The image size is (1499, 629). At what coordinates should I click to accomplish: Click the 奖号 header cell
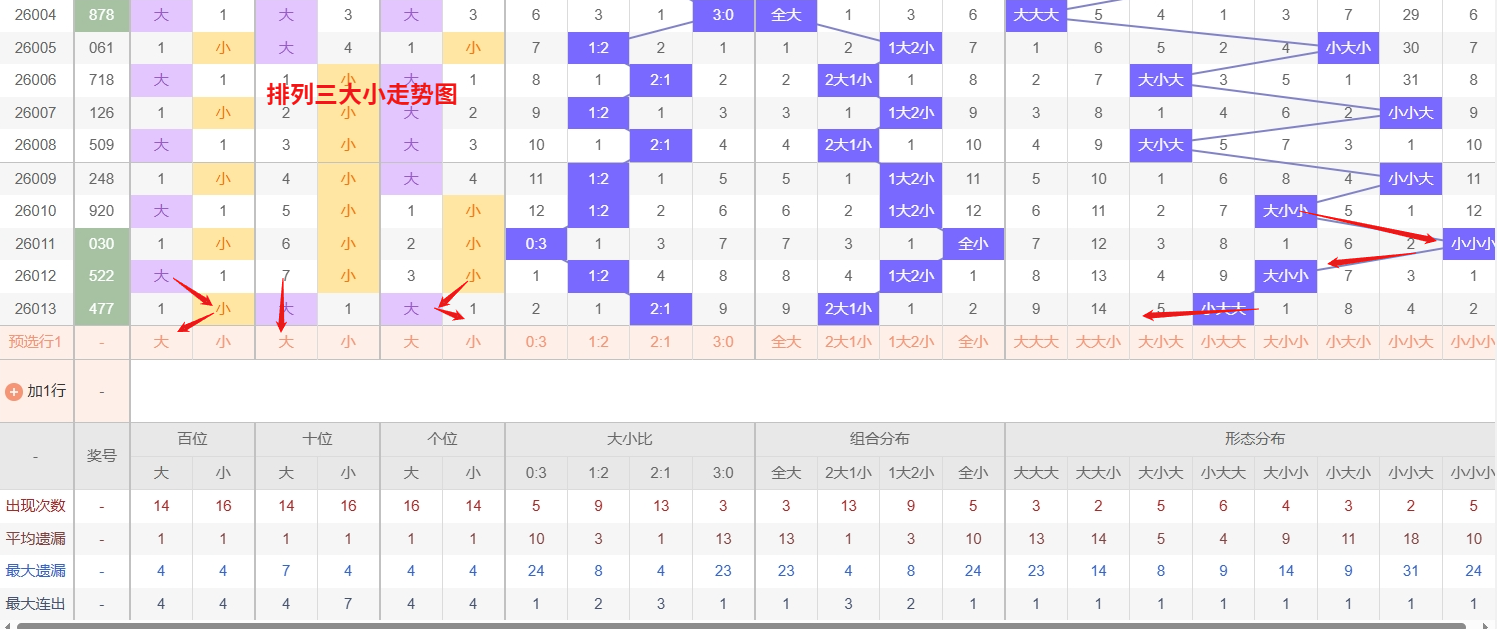point(102,456)
